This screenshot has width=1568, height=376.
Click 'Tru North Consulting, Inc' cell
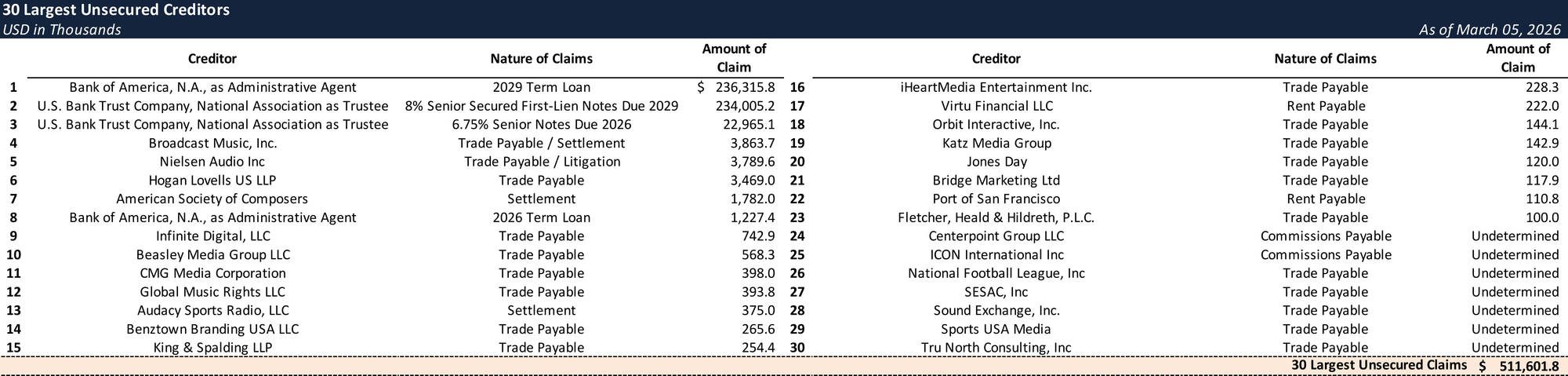pyautogui.click(x=996, y=348)
